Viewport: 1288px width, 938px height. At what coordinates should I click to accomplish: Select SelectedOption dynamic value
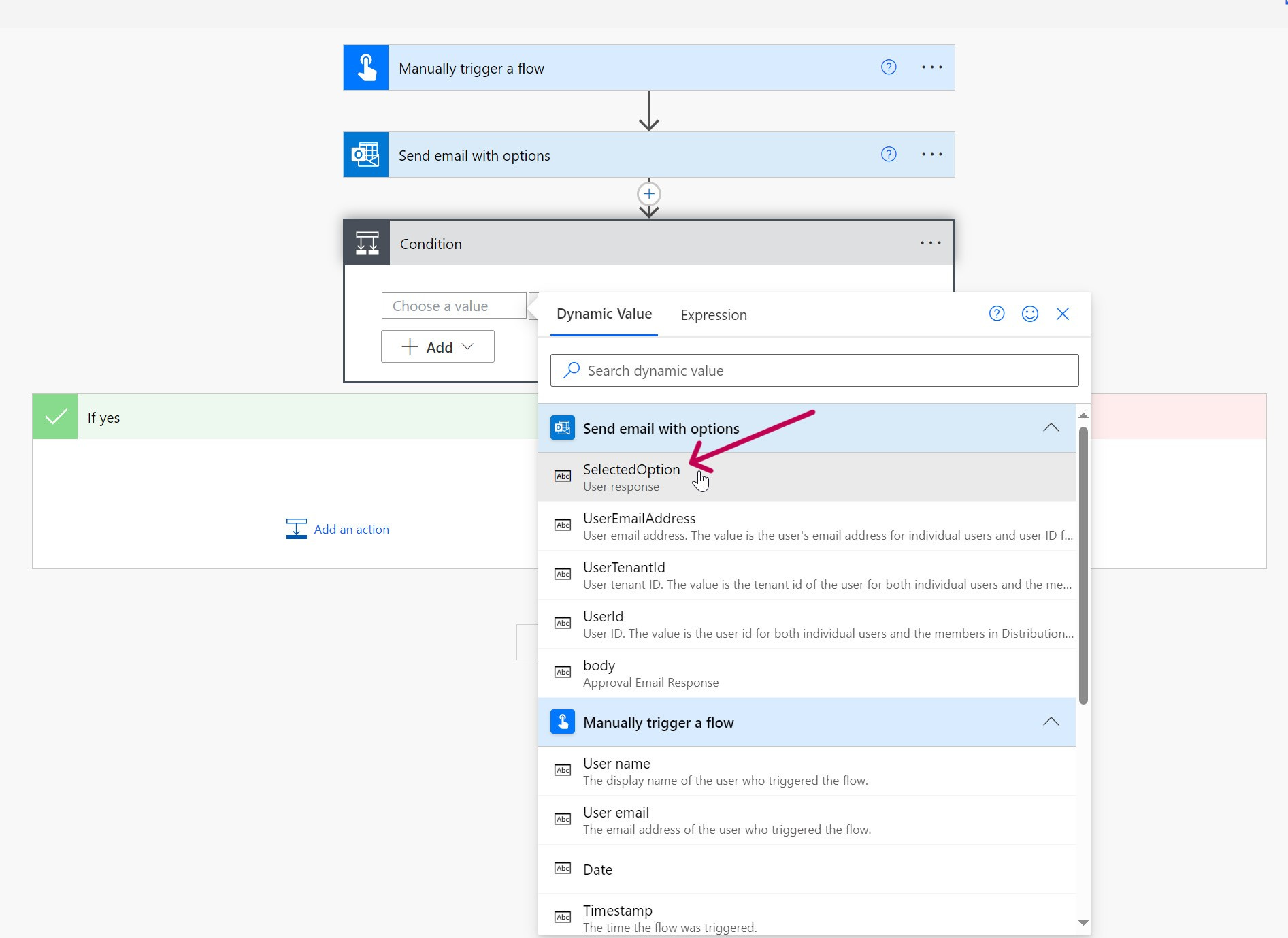click(x=807, y=477)
